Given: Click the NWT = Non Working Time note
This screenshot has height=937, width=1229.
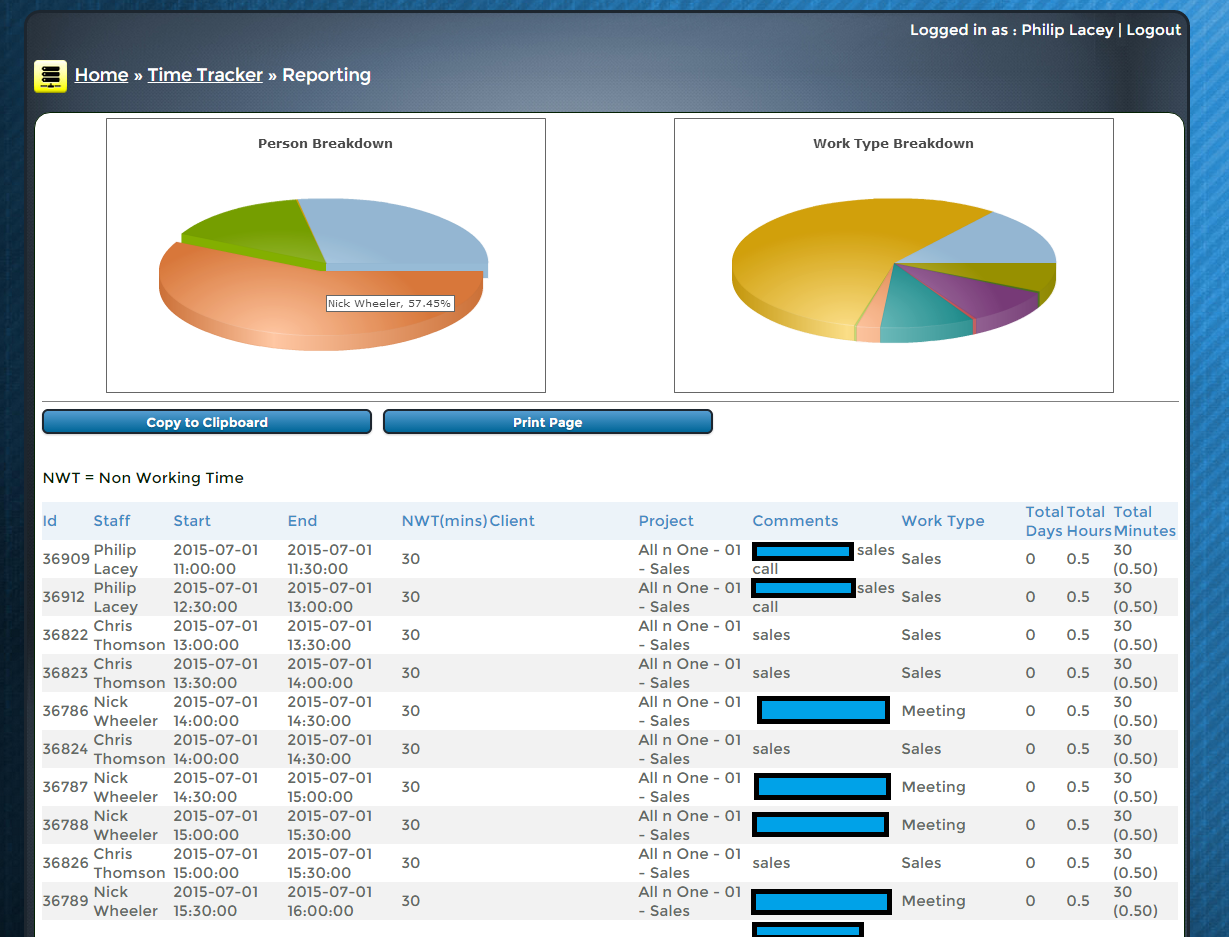Looking at the screenshot, I should 143,478.
